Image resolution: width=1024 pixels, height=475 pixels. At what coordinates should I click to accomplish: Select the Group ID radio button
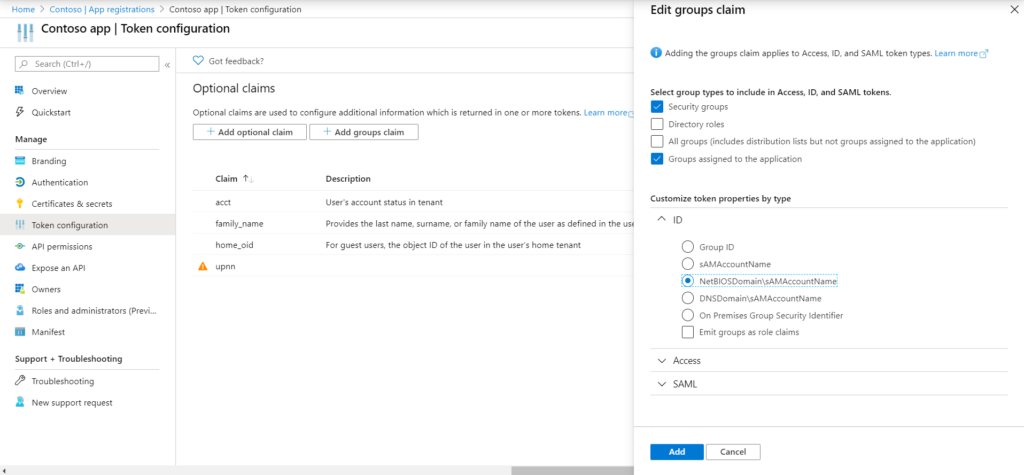pyautogui.click(x=687, y=247)
